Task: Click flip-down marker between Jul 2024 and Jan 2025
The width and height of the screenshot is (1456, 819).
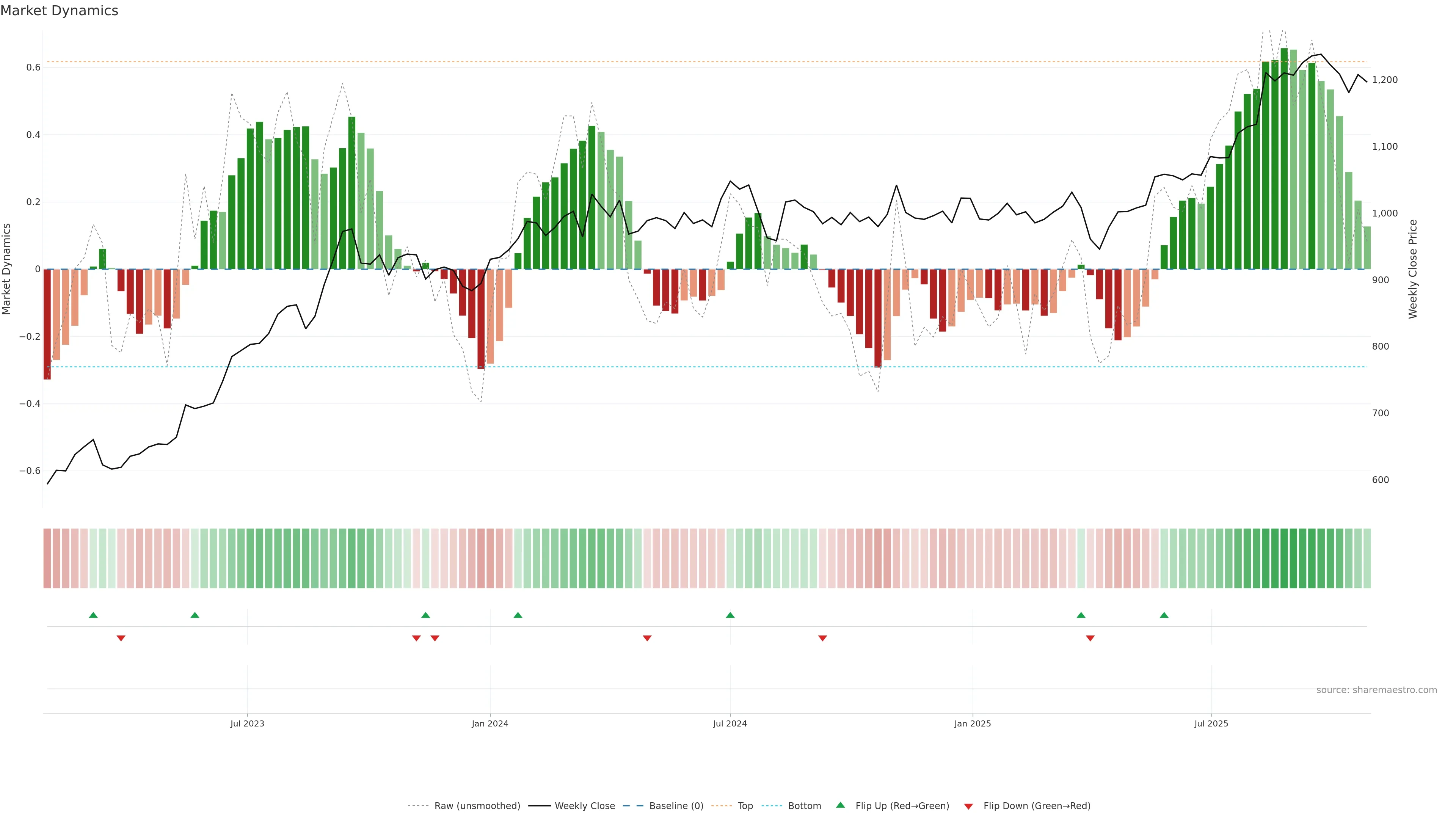Action: (x=822, y=638)
